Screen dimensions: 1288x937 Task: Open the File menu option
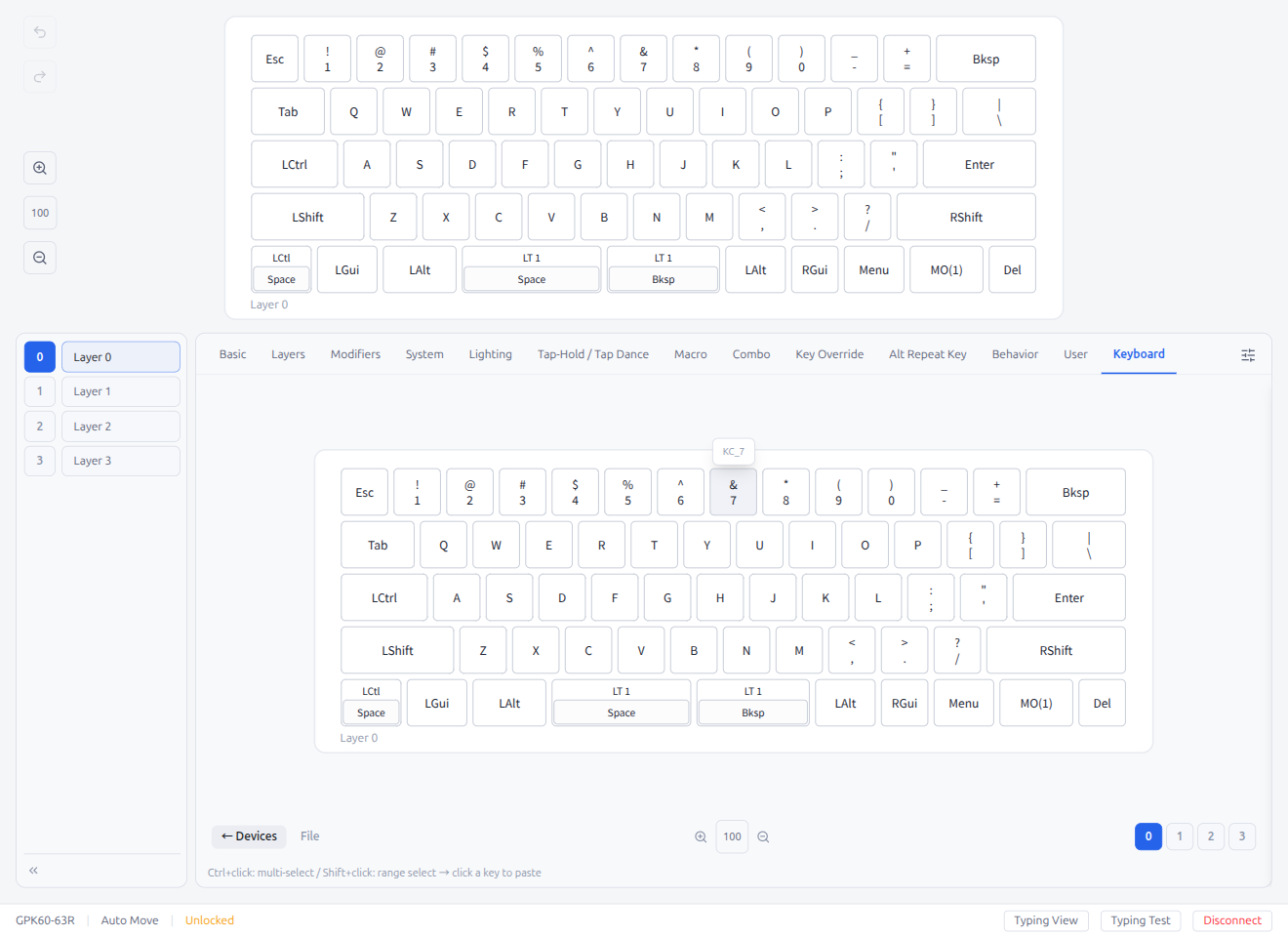coord(309,836)
